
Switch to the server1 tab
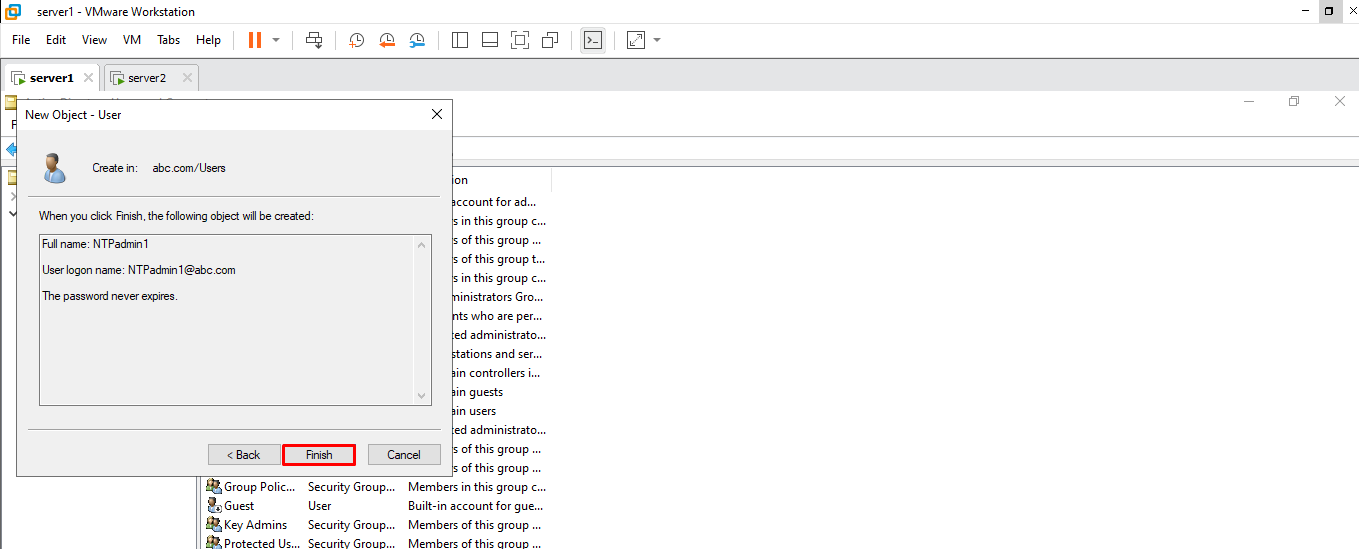pyautogui.click(x=51, y=78)
